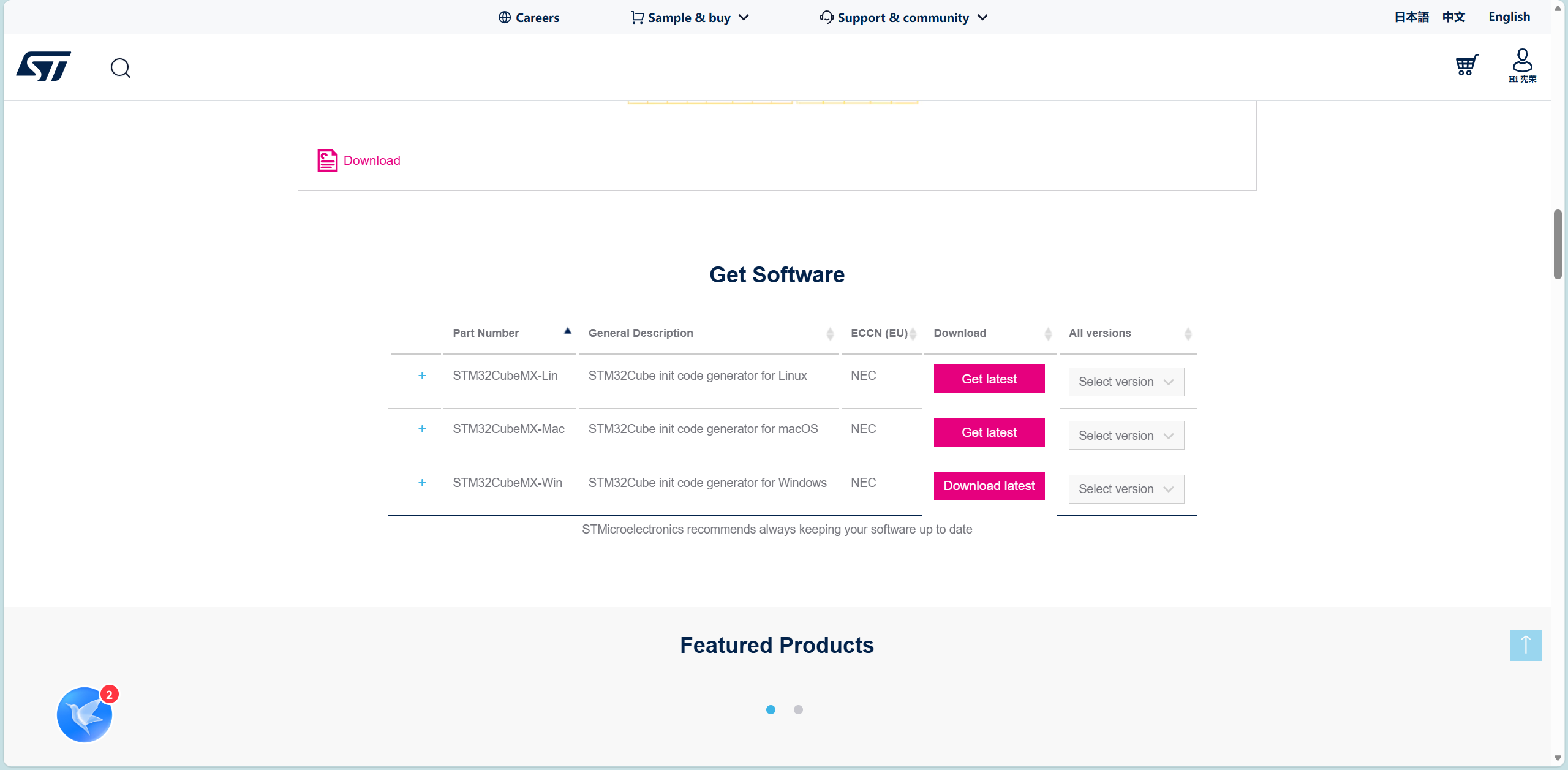The width and height of the screenshot is (1568, 770).
Task: Sort table by ECCN (EU) arrows
Action: [x=913, y=334]
